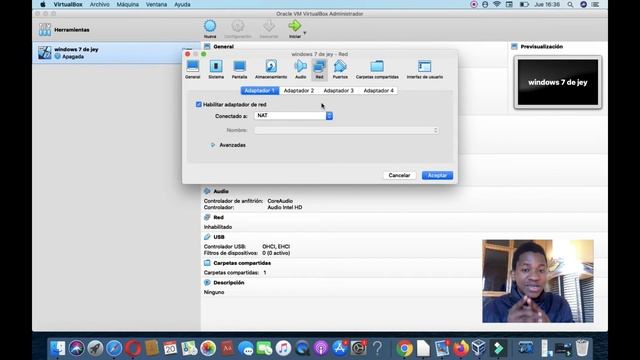Click the green Iniciar arrow icon
Screen dimensions: 640x360
(294, 26)
